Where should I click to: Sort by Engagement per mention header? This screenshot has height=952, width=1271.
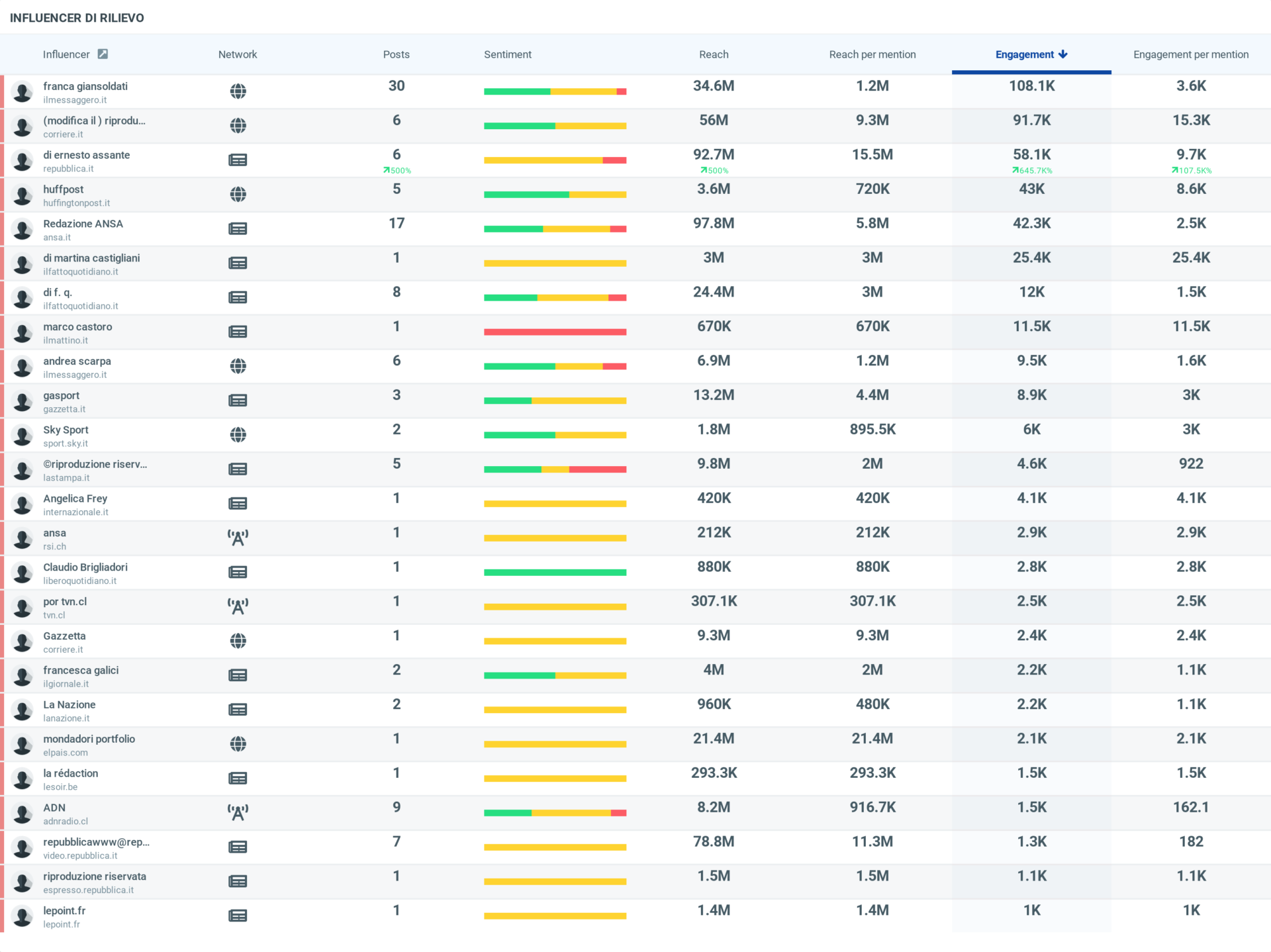pyautogui.click(x=1191, y=54)
